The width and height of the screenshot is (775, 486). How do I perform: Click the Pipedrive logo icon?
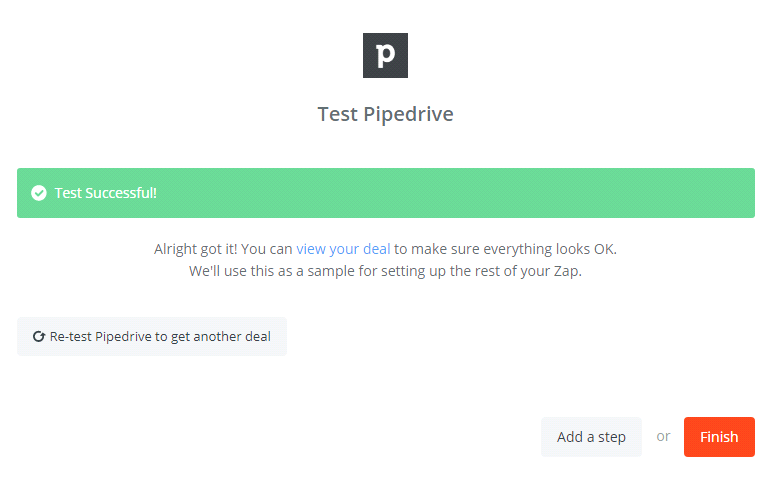[385, 55]
